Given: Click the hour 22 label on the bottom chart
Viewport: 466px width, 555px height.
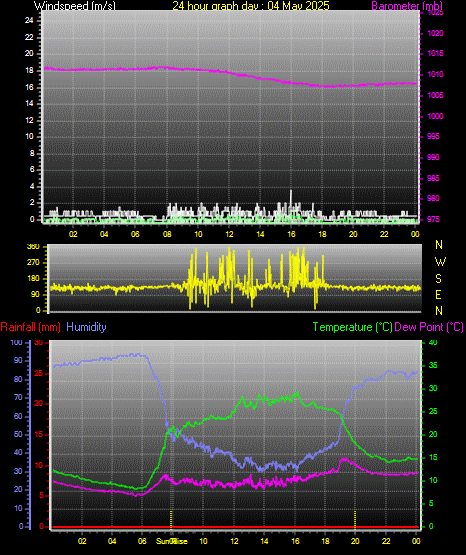Looking at the screenshot, I should (386, 541).
